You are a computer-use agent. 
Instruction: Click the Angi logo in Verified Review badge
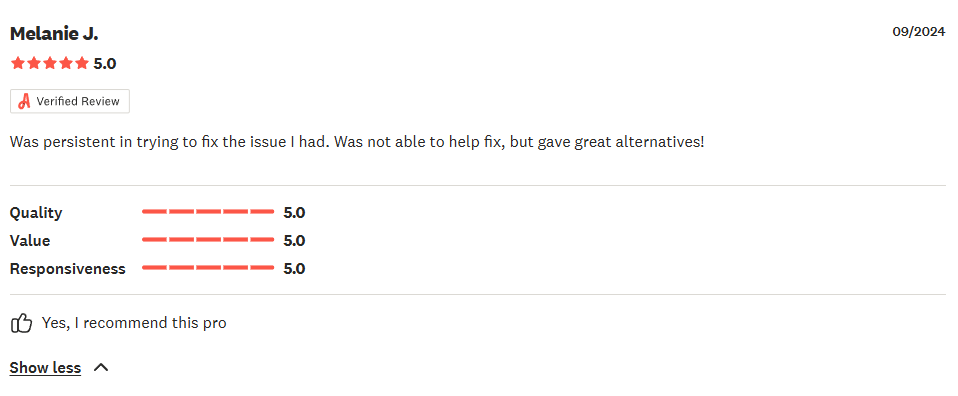tap(24, 101)
